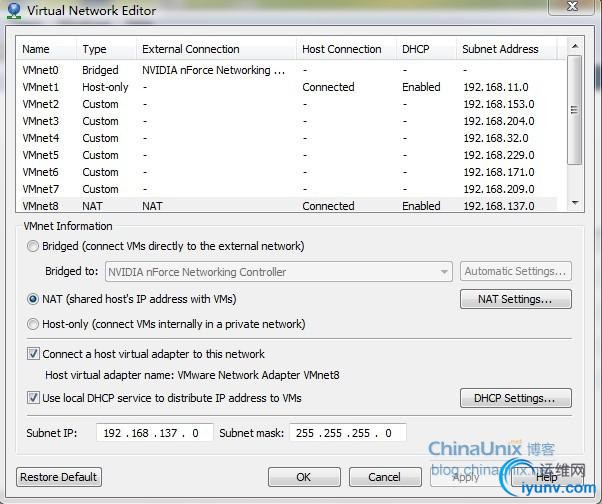Click the network list scroll up arrow
This screenshot has height=504, width=602.
click(575, 46)
